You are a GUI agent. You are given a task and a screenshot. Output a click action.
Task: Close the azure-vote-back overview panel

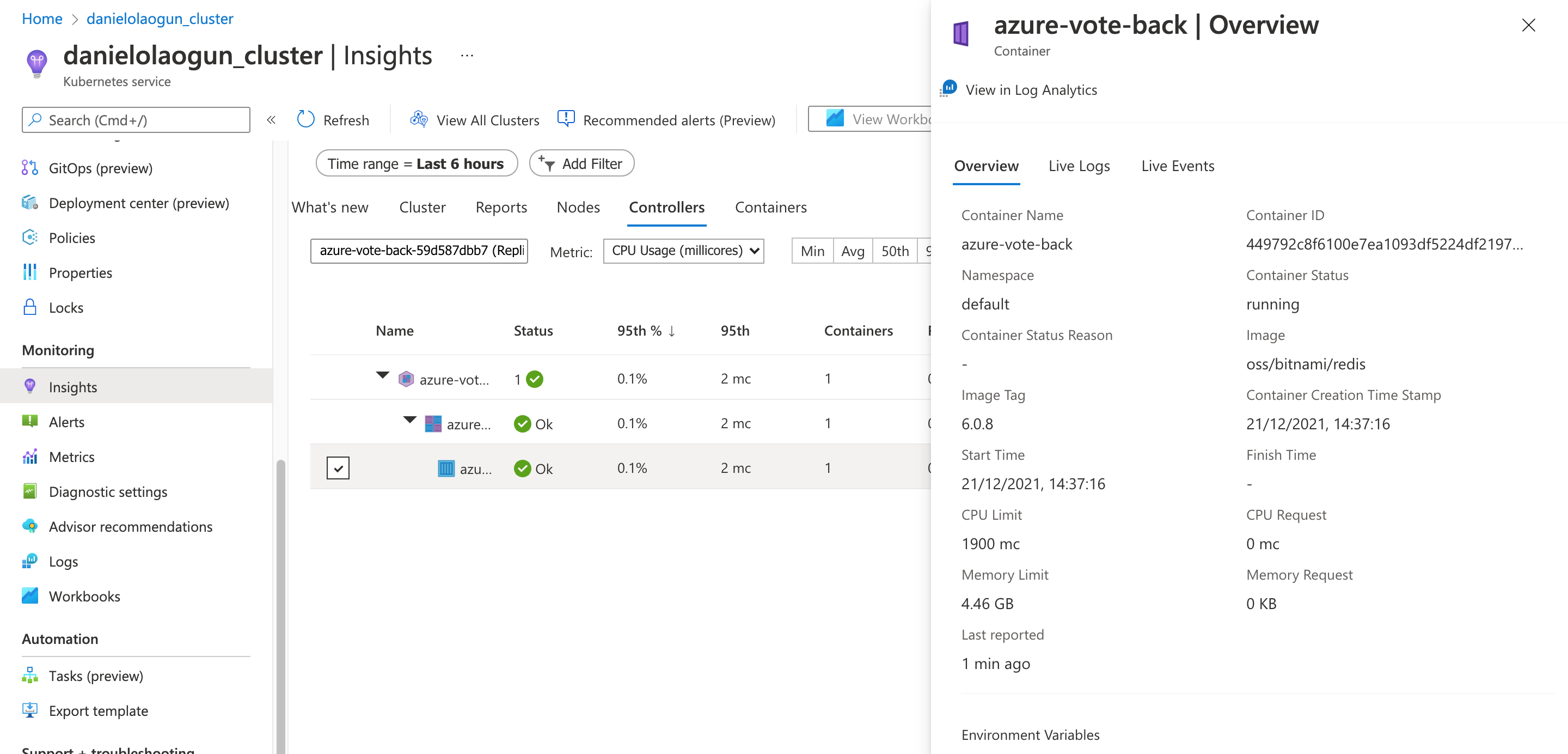(1528, 25)
